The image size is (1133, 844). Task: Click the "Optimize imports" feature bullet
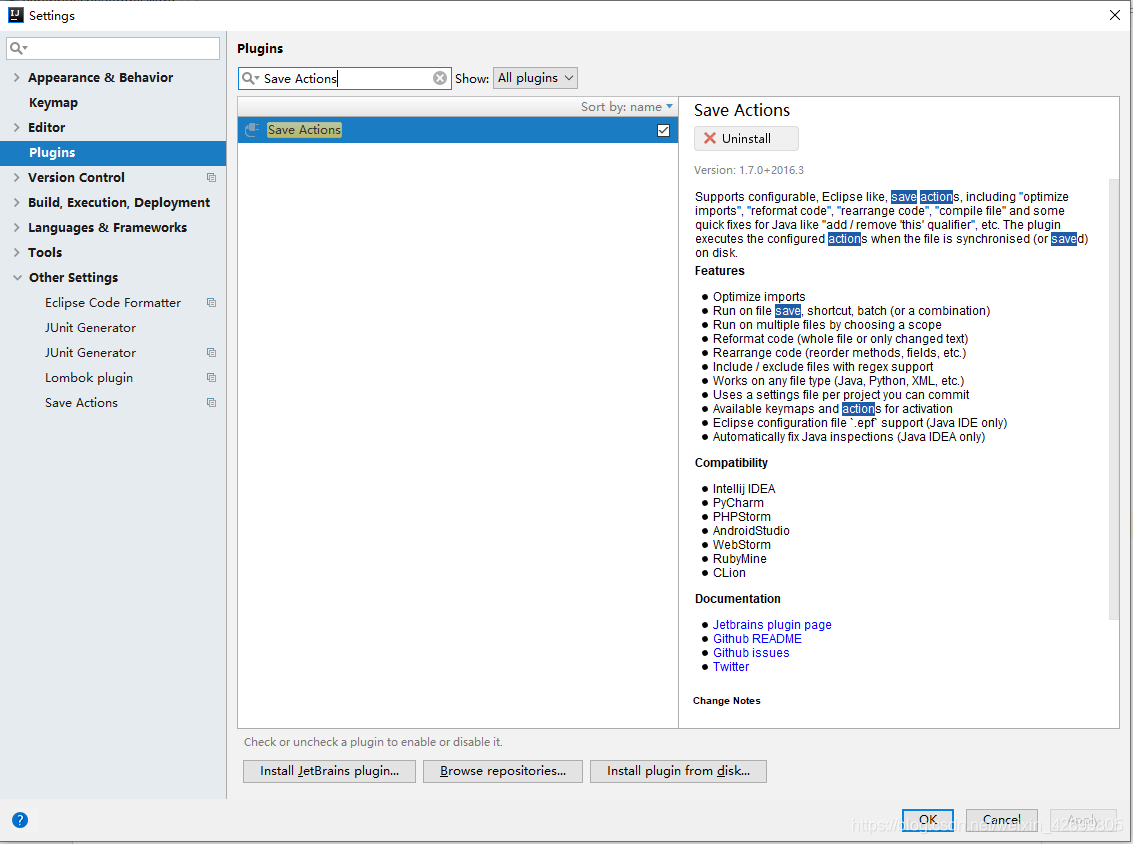pyautogui.click(x=759, y=297)
